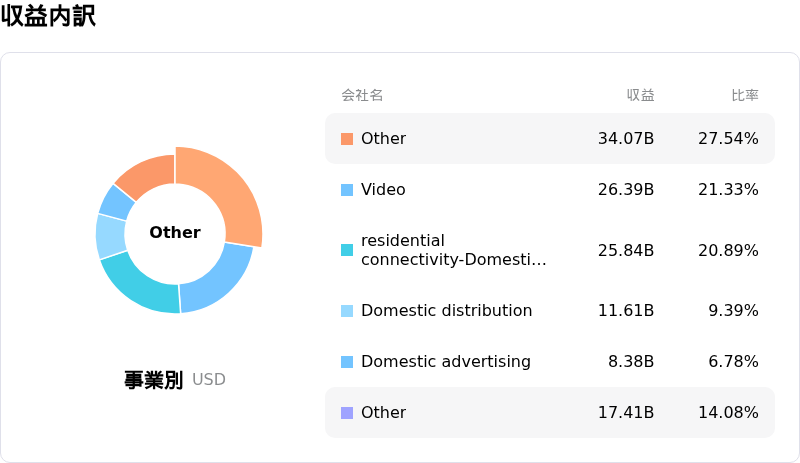Click the orange swatch beside the 34.07B Other row
800x463 pixels.
click(347, 139)
